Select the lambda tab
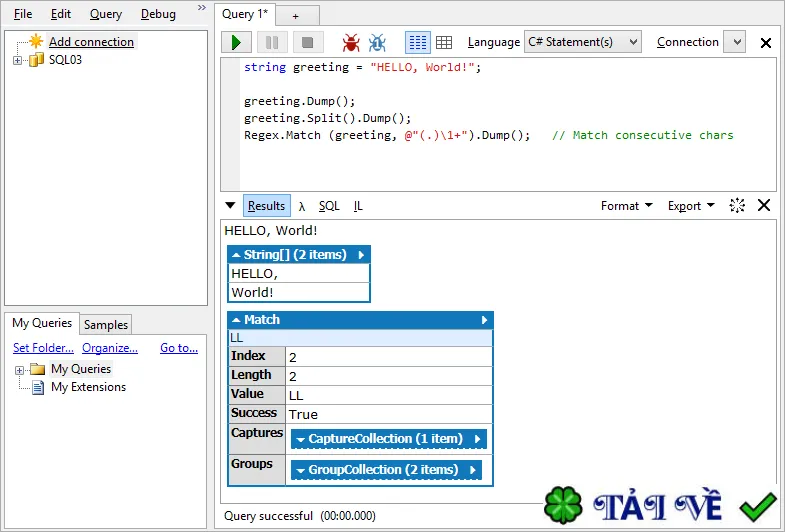 [x=302, y=206]
